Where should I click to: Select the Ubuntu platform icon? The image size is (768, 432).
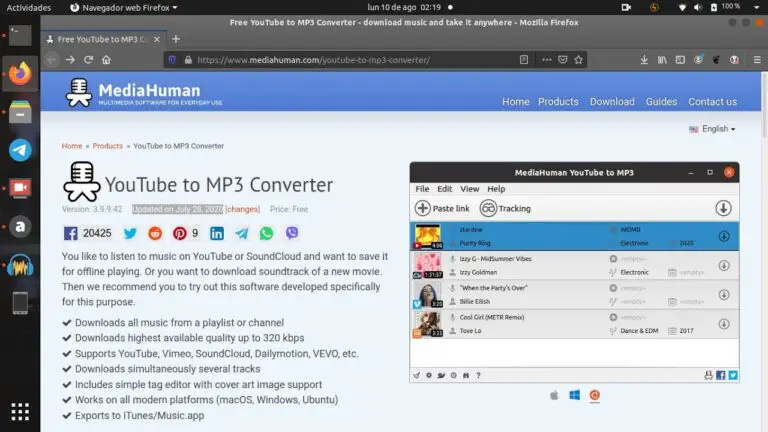click(595, 395)
